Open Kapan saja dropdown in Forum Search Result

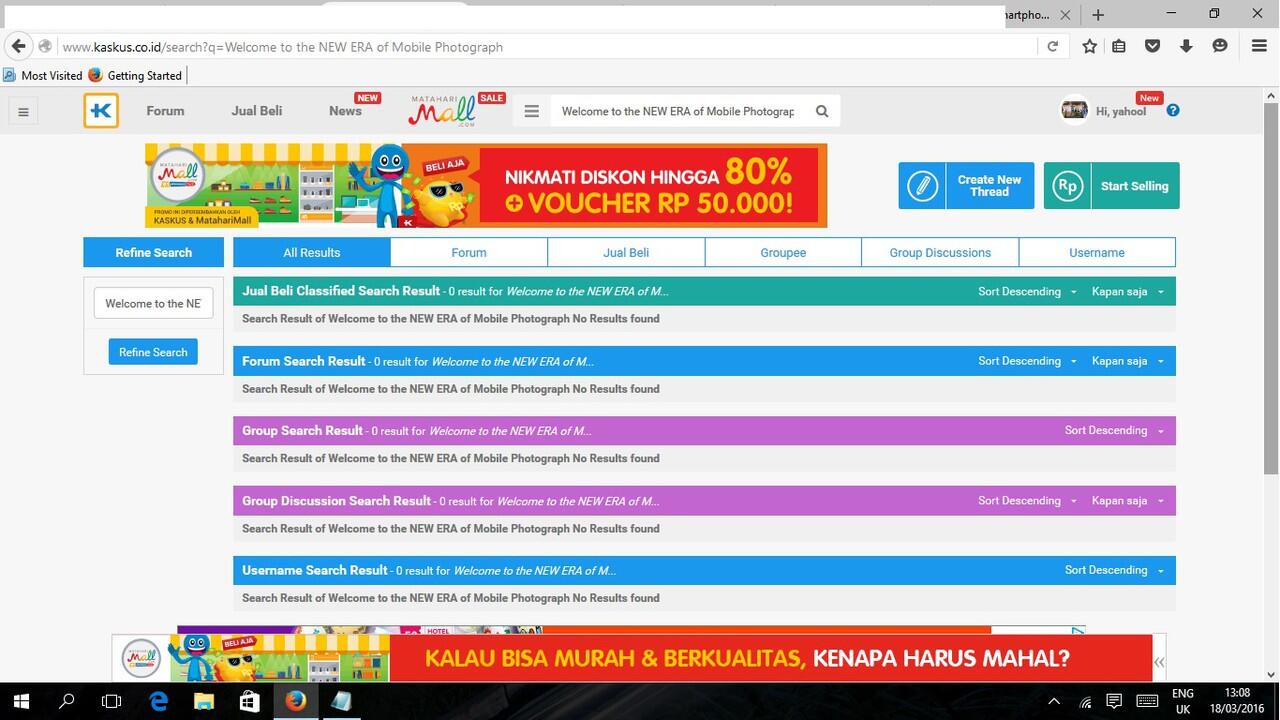pyautogui.click(x=1128, y=361)
